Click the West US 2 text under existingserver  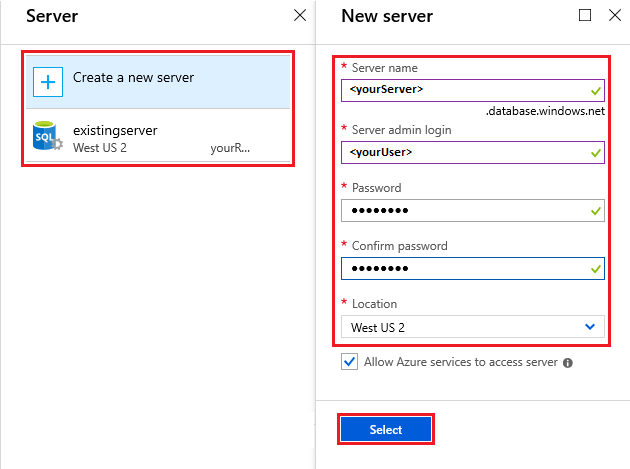pyautogui.click(x=100, y=147)
